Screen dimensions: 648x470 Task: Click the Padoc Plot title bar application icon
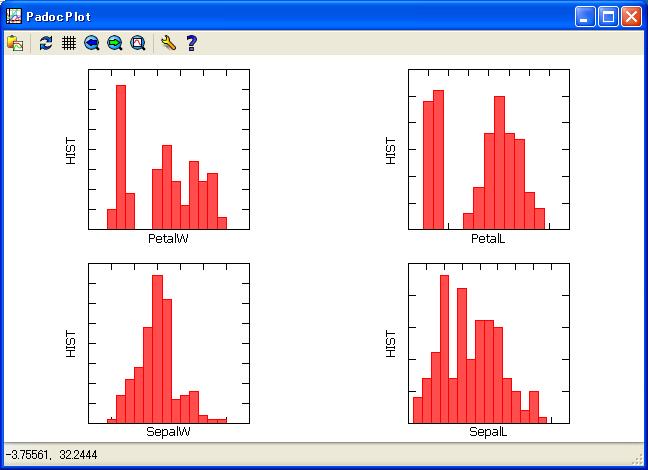coord(14,16)
